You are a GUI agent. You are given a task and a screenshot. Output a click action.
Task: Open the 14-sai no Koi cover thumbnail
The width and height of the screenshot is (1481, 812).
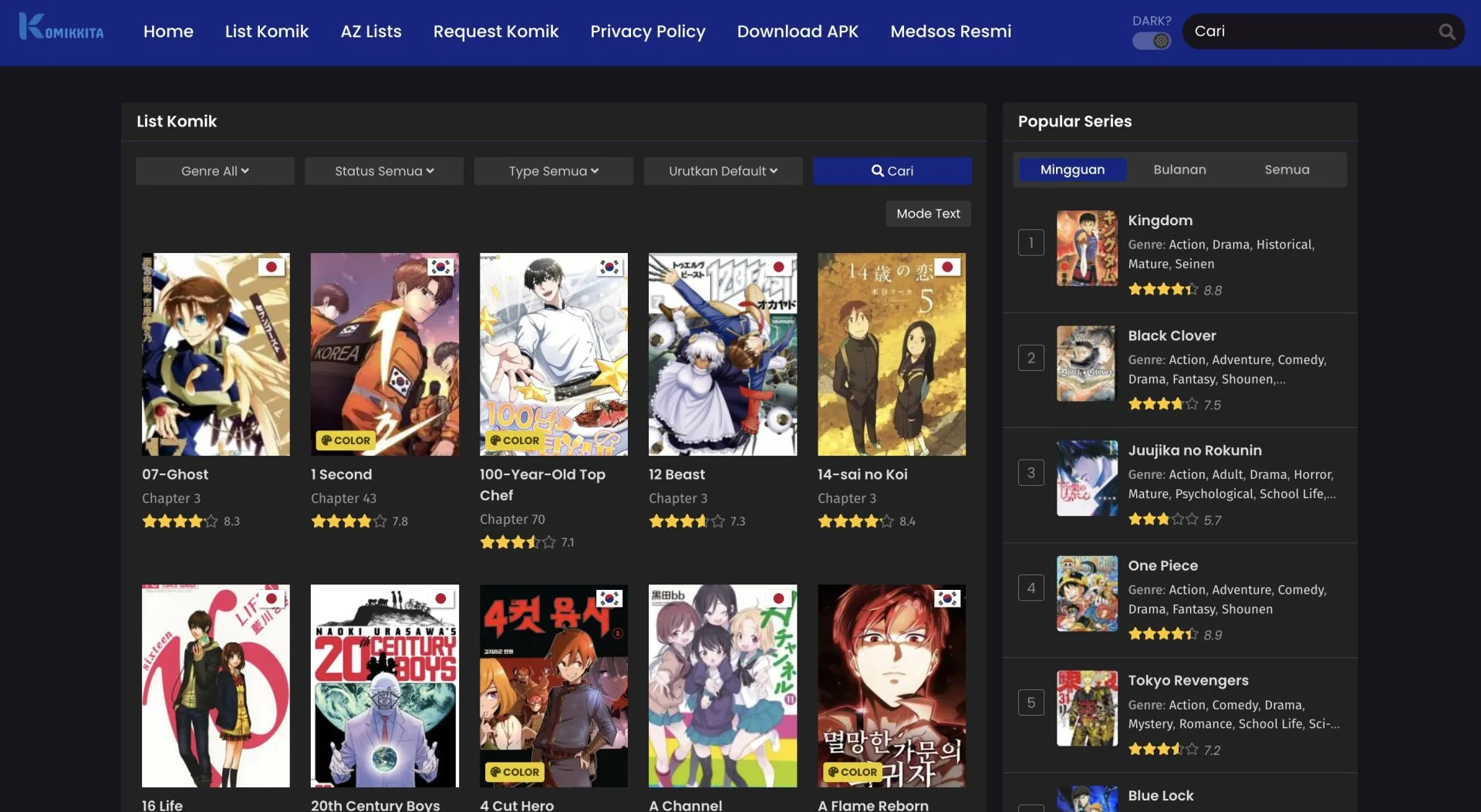pyautogui.click(x=891, y=354)
